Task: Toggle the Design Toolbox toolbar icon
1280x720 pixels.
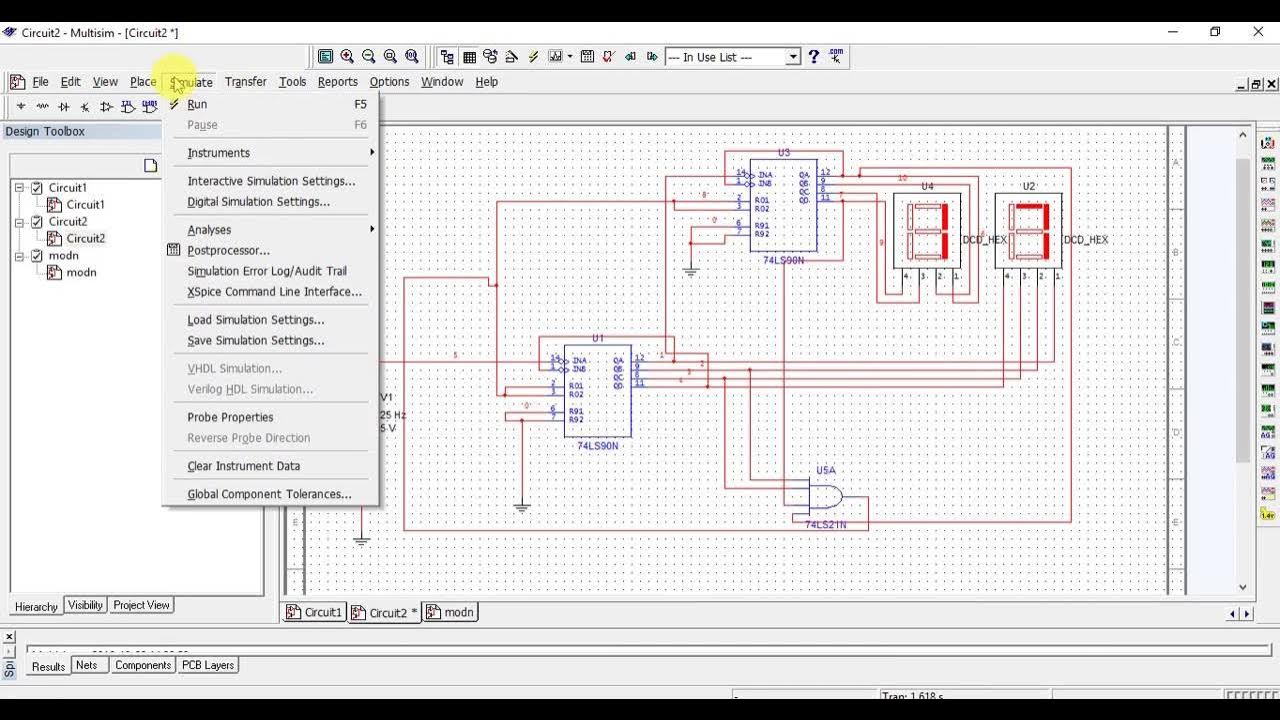Action: click(447, 57)
